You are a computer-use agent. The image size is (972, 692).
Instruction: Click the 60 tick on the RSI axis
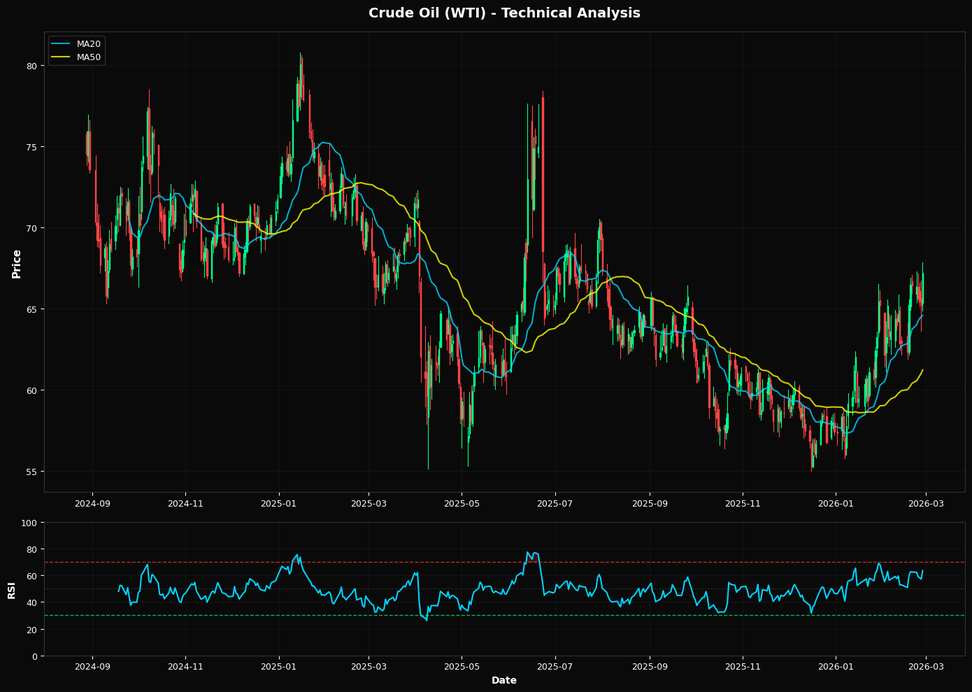(32, 577)
